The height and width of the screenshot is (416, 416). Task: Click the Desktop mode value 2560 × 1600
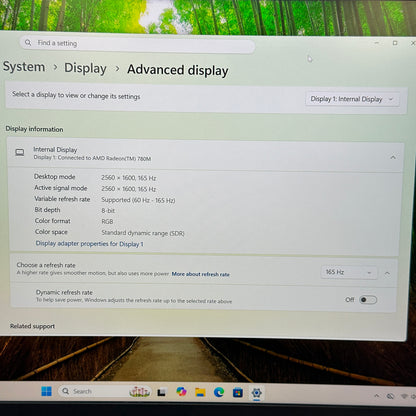[129, 178]
